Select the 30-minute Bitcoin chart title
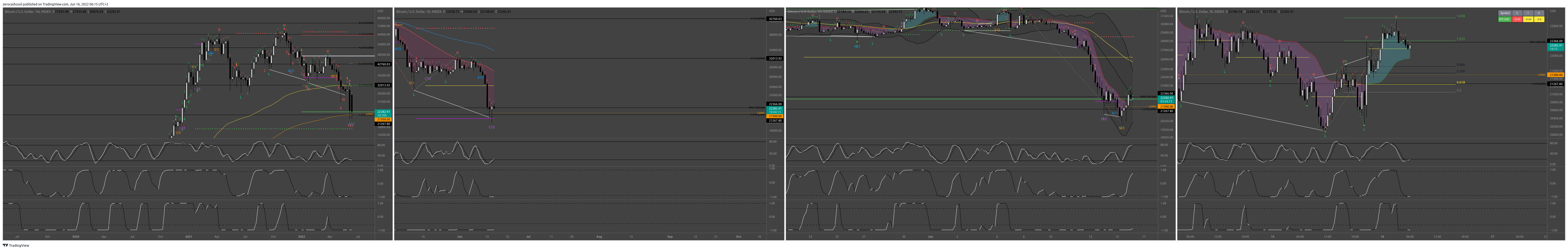Screen dimensions: 1568x250 (x=1202, y=11)
